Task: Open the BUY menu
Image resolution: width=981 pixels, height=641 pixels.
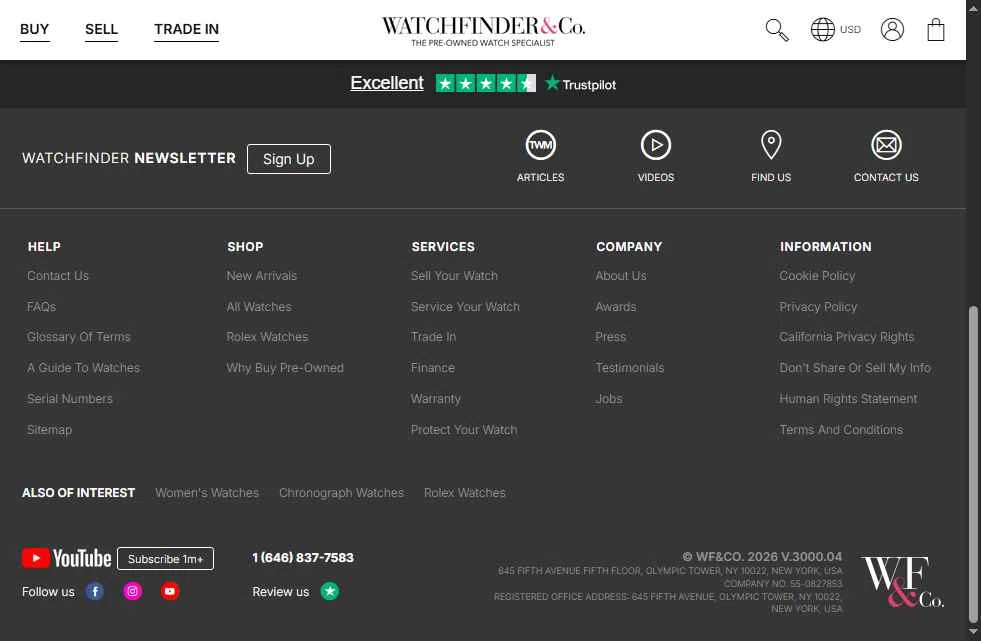Action: (x=34, y=29)
